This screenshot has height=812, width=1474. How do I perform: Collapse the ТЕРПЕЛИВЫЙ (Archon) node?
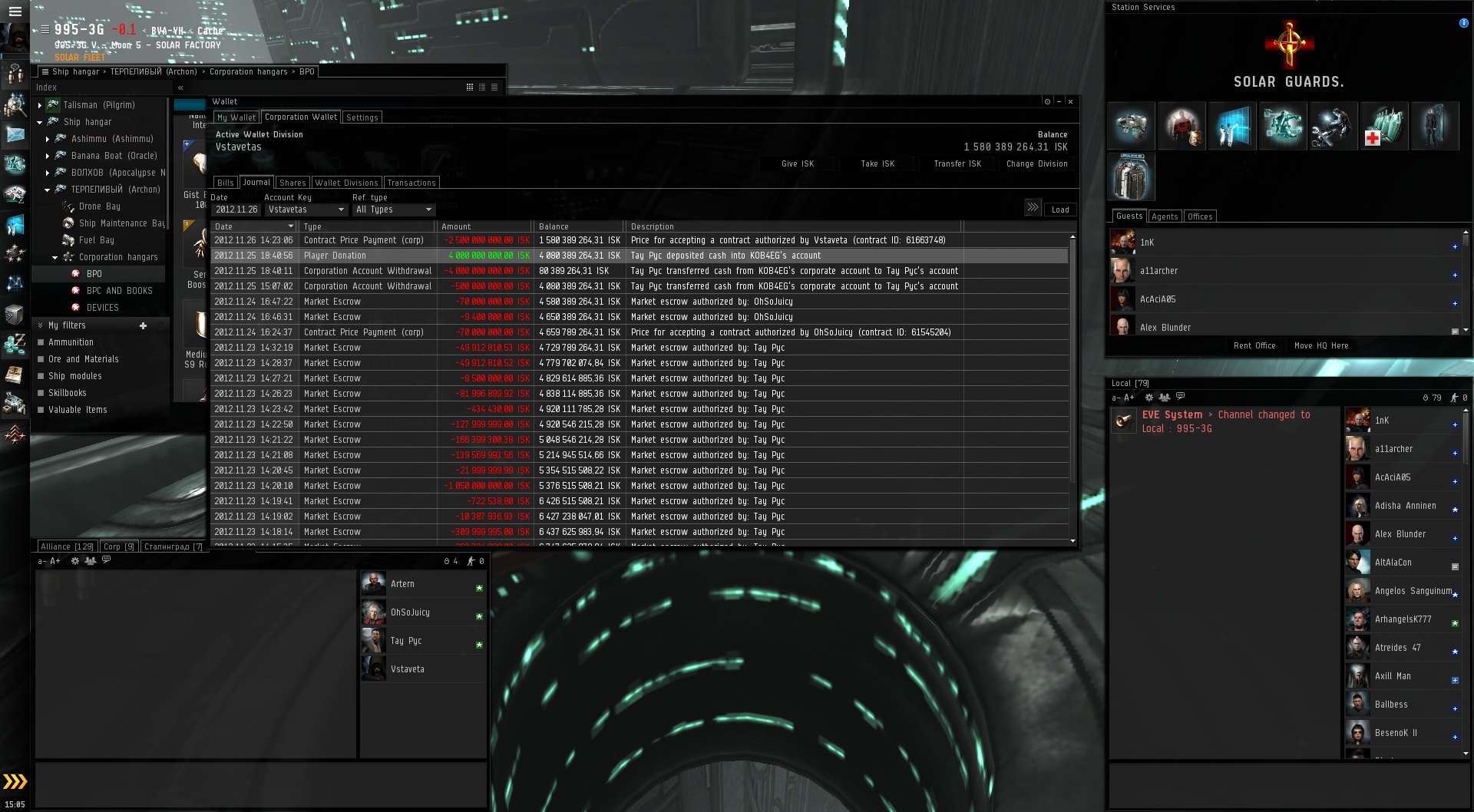pyautogui.click(x=47, y=190)
